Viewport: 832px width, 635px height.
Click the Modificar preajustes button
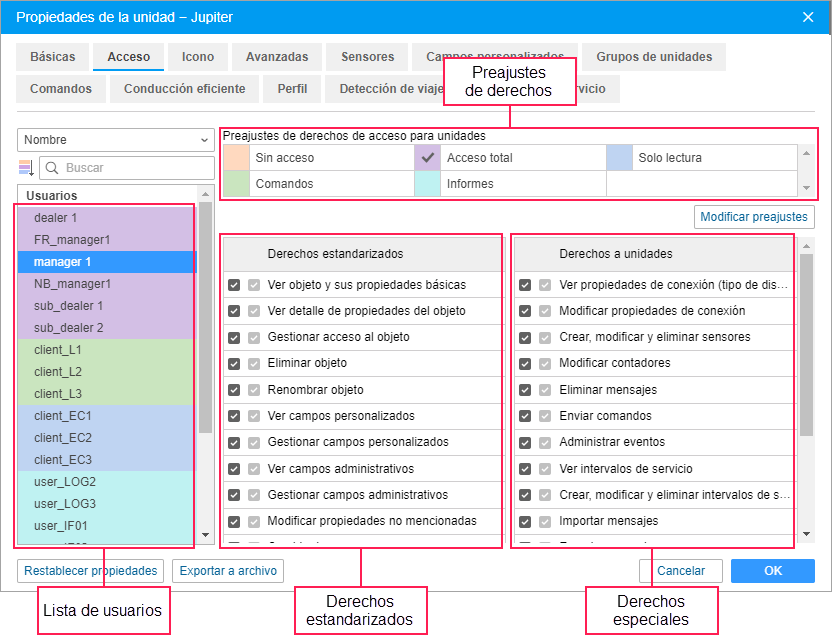coord(754,217)
